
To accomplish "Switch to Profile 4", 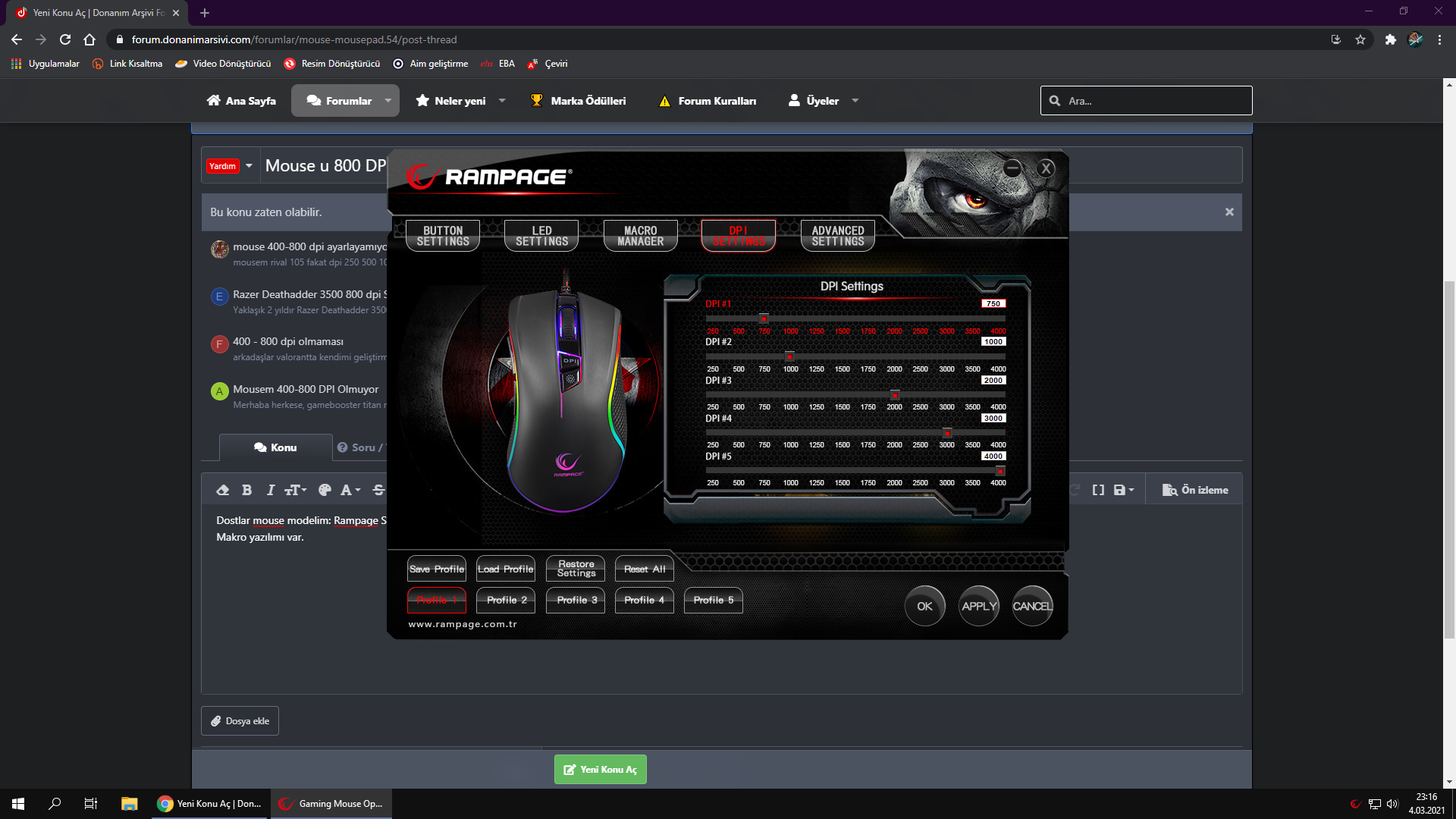I will pyautogui.click(x=644, y=600).
